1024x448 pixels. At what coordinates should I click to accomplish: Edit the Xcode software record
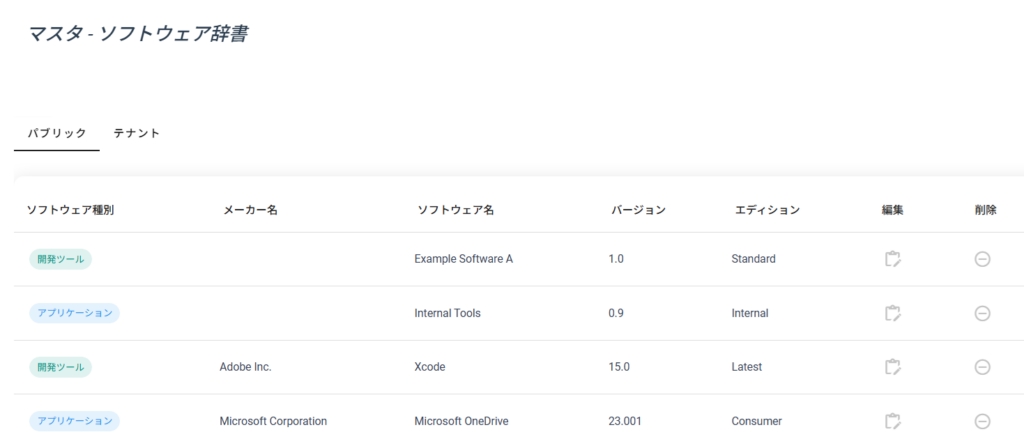(893, 367)
